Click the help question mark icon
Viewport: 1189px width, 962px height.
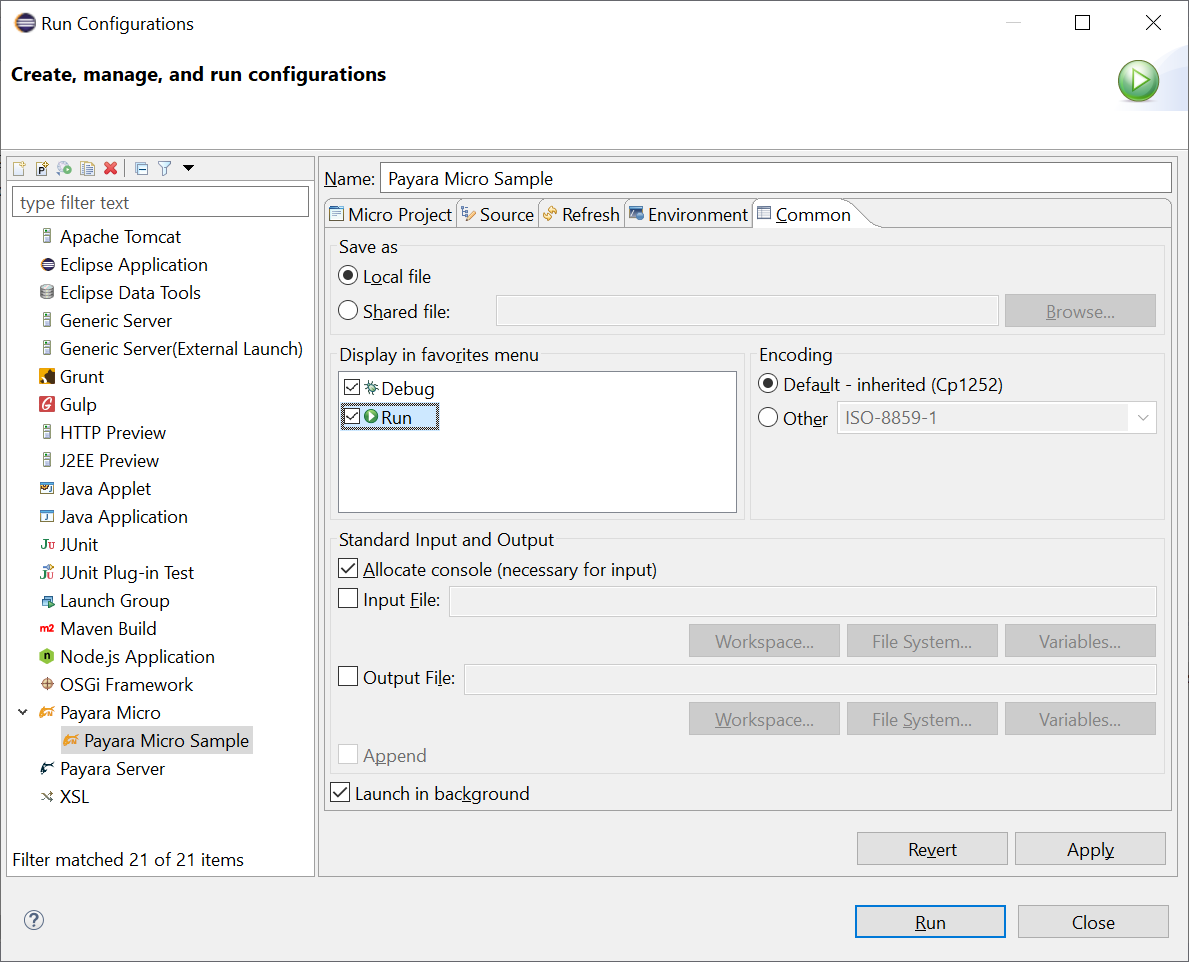click(x=33, y=920)
